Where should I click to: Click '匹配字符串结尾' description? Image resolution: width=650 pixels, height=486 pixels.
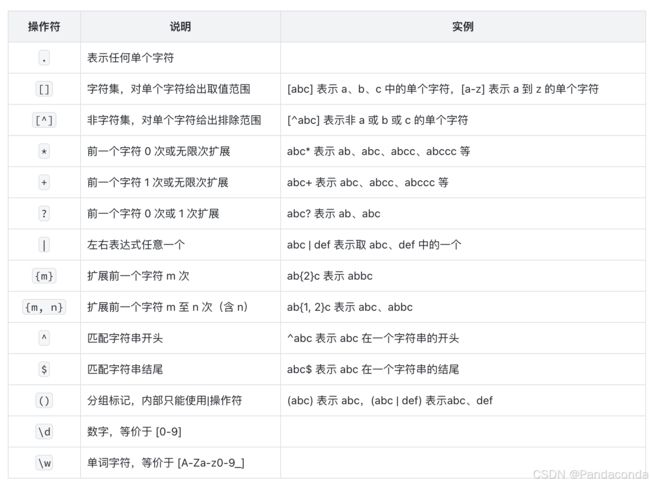click(125, 369)
